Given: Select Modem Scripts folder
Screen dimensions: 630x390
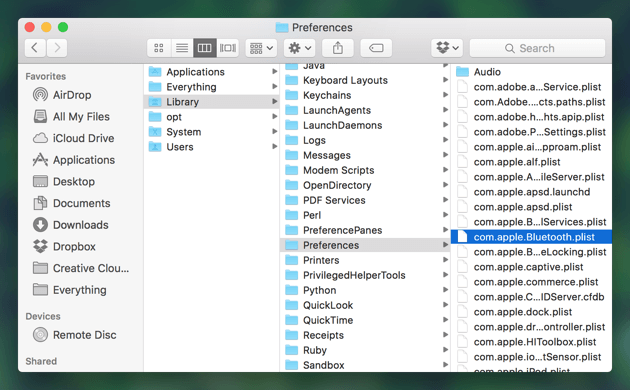Looking at the screenshot, I should (365, 170).
